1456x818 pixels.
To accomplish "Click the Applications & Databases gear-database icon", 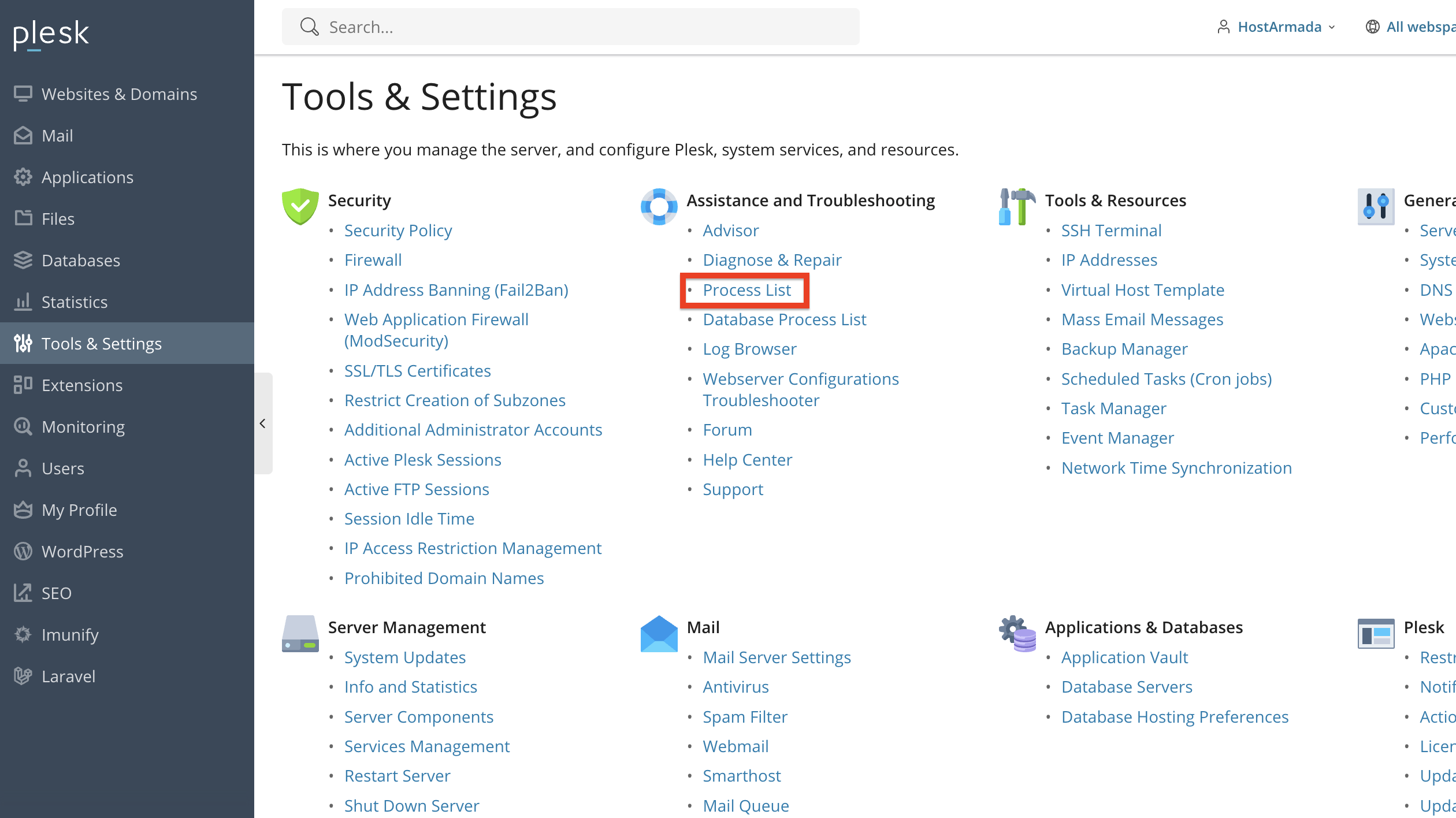I will tap(1017, 634).
